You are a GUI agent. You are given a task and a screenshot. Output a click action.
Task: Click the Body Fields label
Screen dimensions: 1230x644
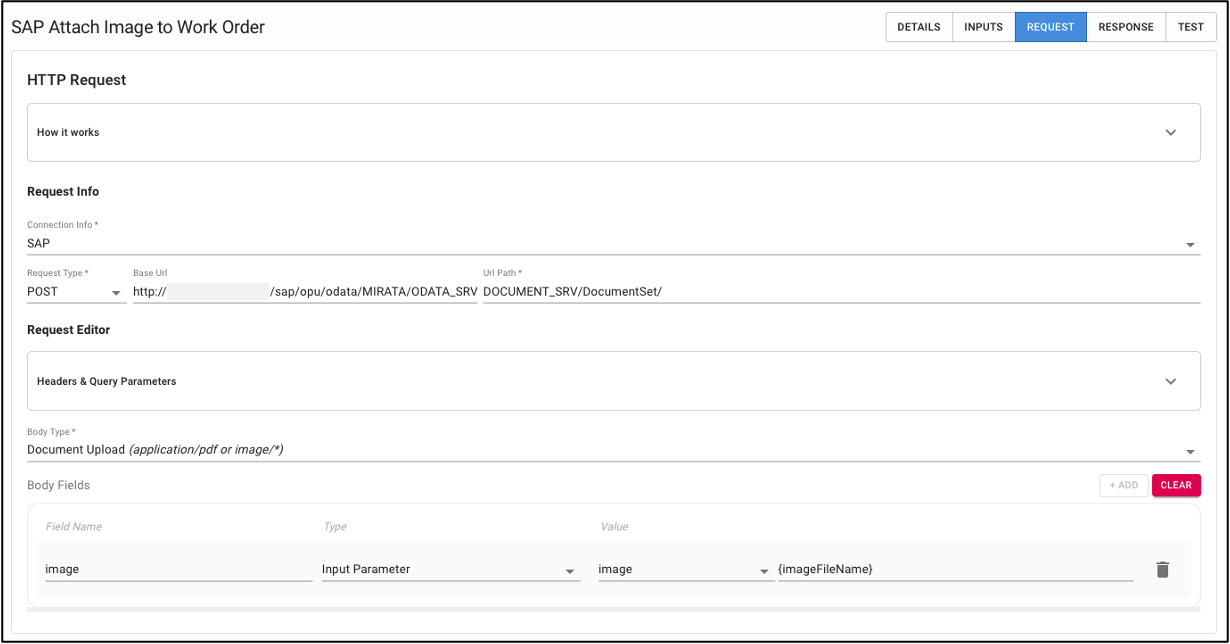(59, 485)
